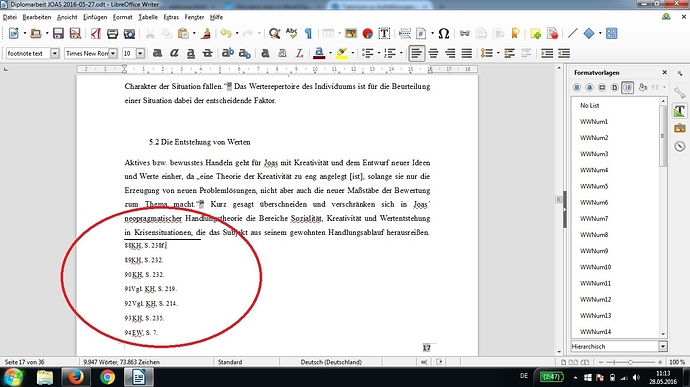Click the Export as PDF icon
This screenshot has width=690, height=387.
click(x=96, y=33)
